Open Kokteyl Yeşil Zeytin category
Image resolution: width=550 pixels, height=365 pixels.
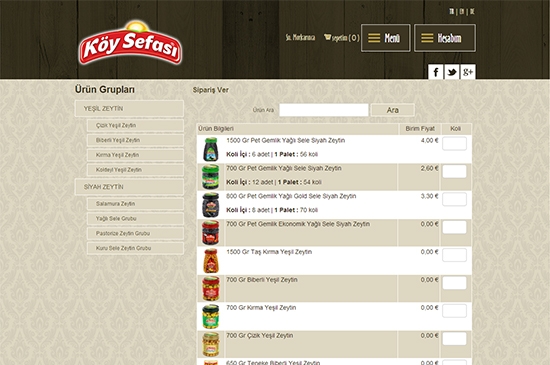(135, 170)
